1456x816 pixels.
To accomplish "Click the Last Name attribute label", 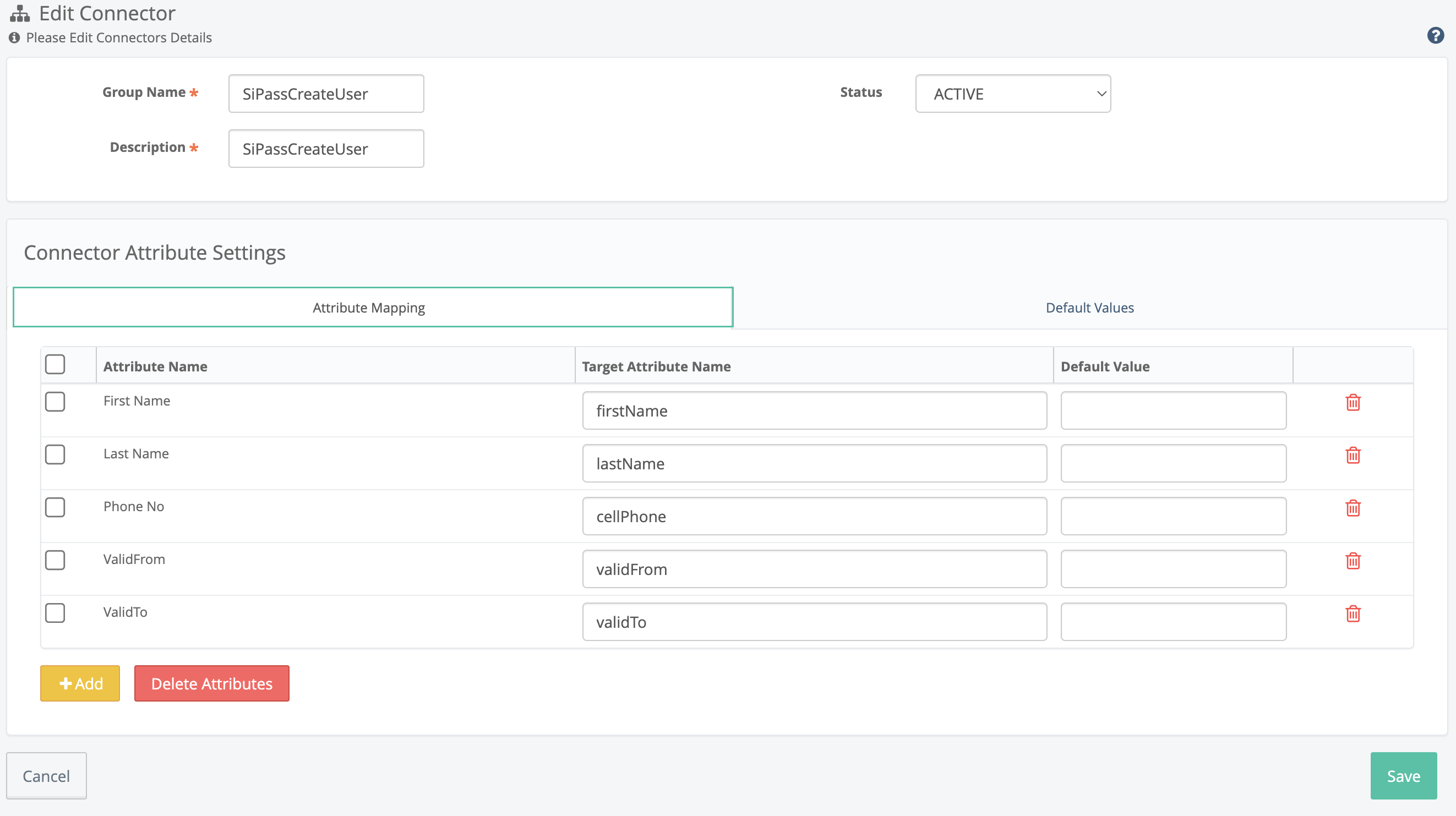I will coord(136,453).
